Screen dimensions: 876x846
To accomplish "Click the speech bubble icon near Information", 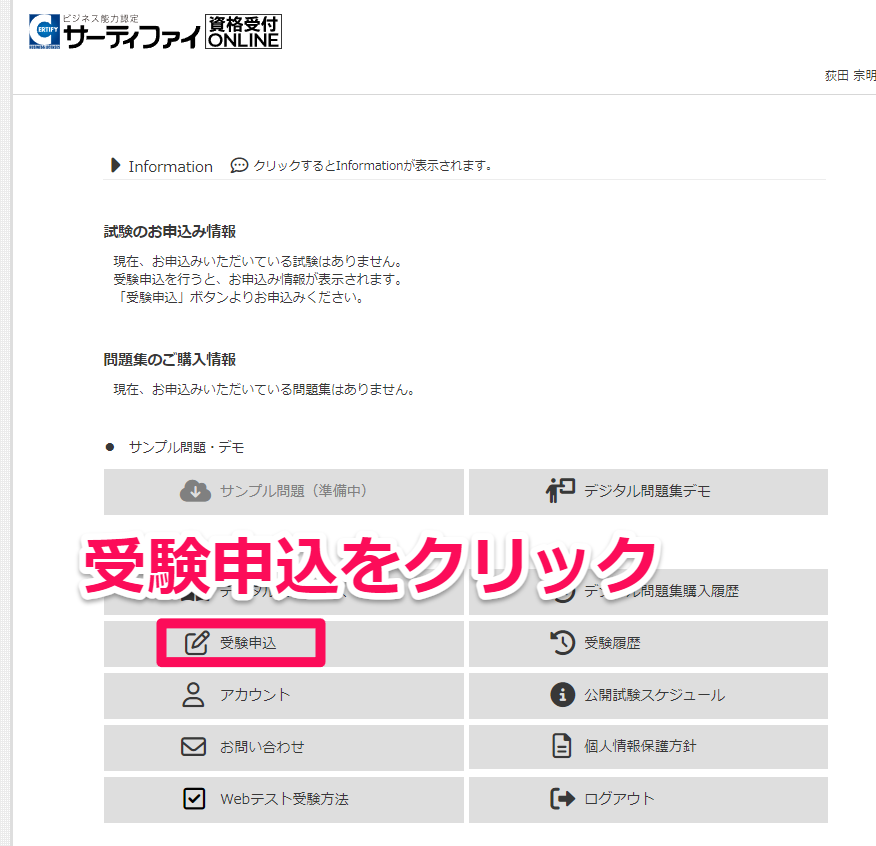I will [x=239, y=166].
